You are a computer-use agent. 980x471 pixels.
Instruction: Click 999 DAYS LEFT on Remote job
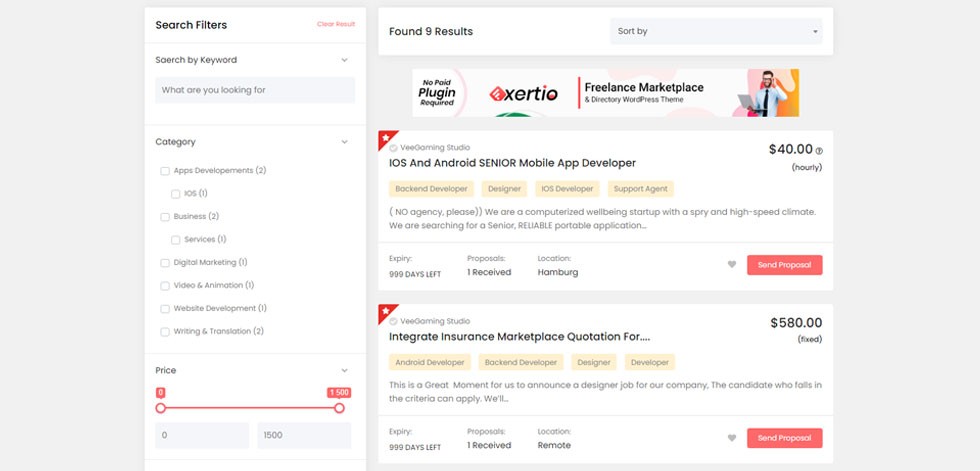pos(414,447)
